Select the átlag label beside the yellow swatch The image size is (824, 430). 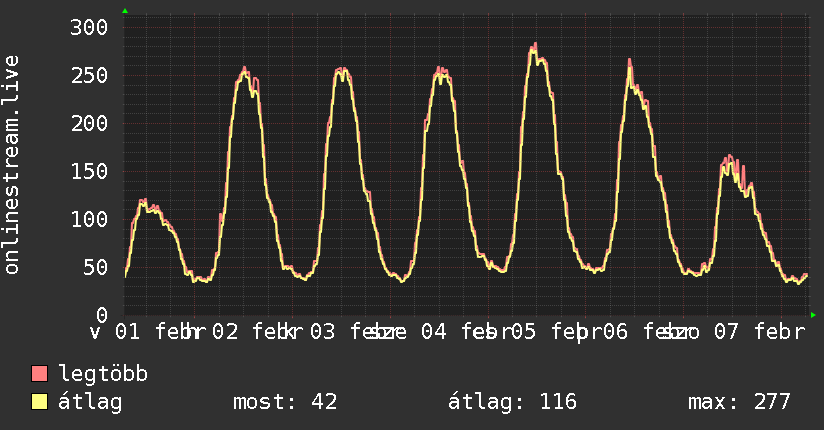(91, 402)
